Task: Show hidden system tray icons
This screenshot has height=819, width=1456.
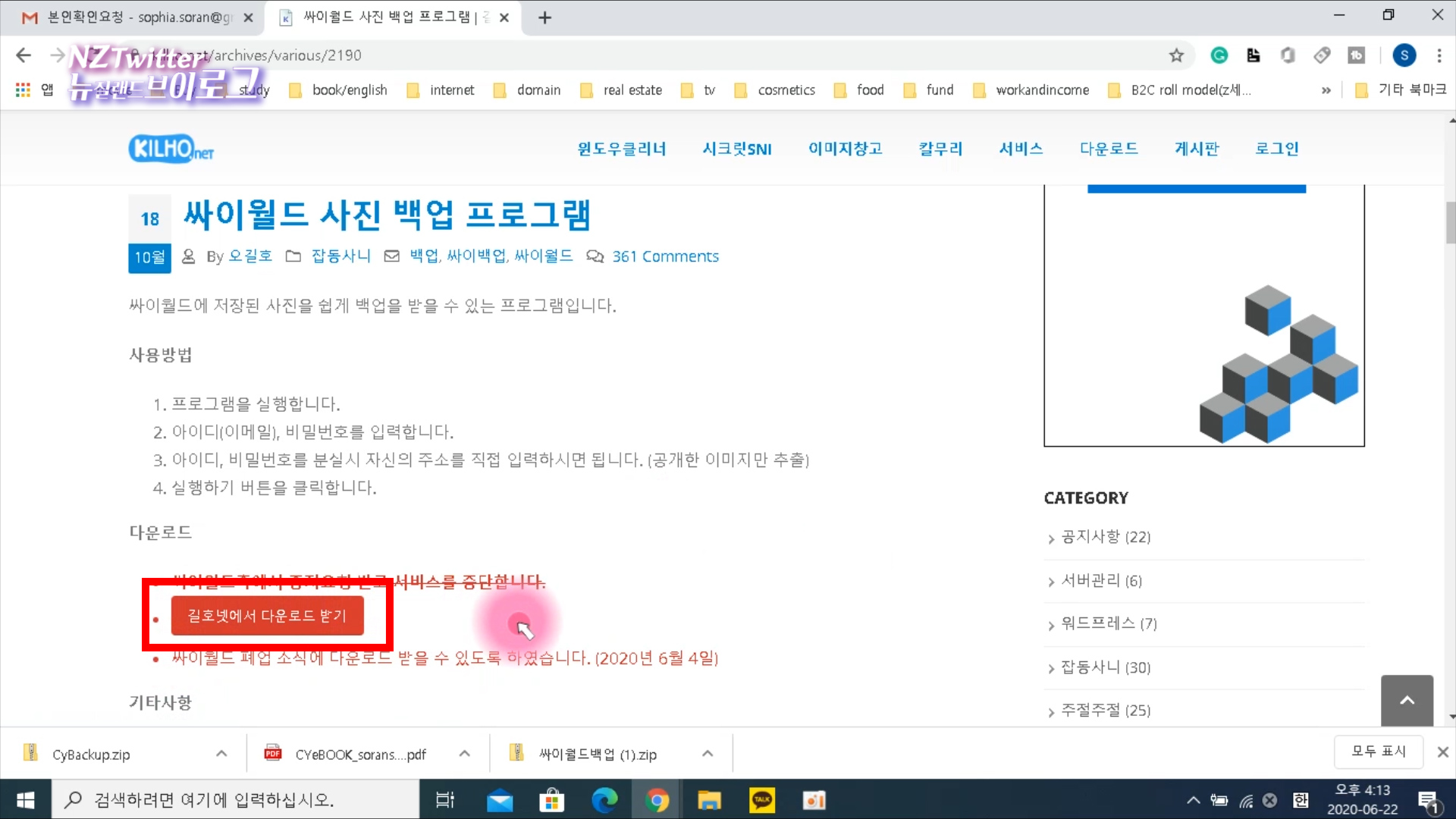Action: pos(1193,800)
